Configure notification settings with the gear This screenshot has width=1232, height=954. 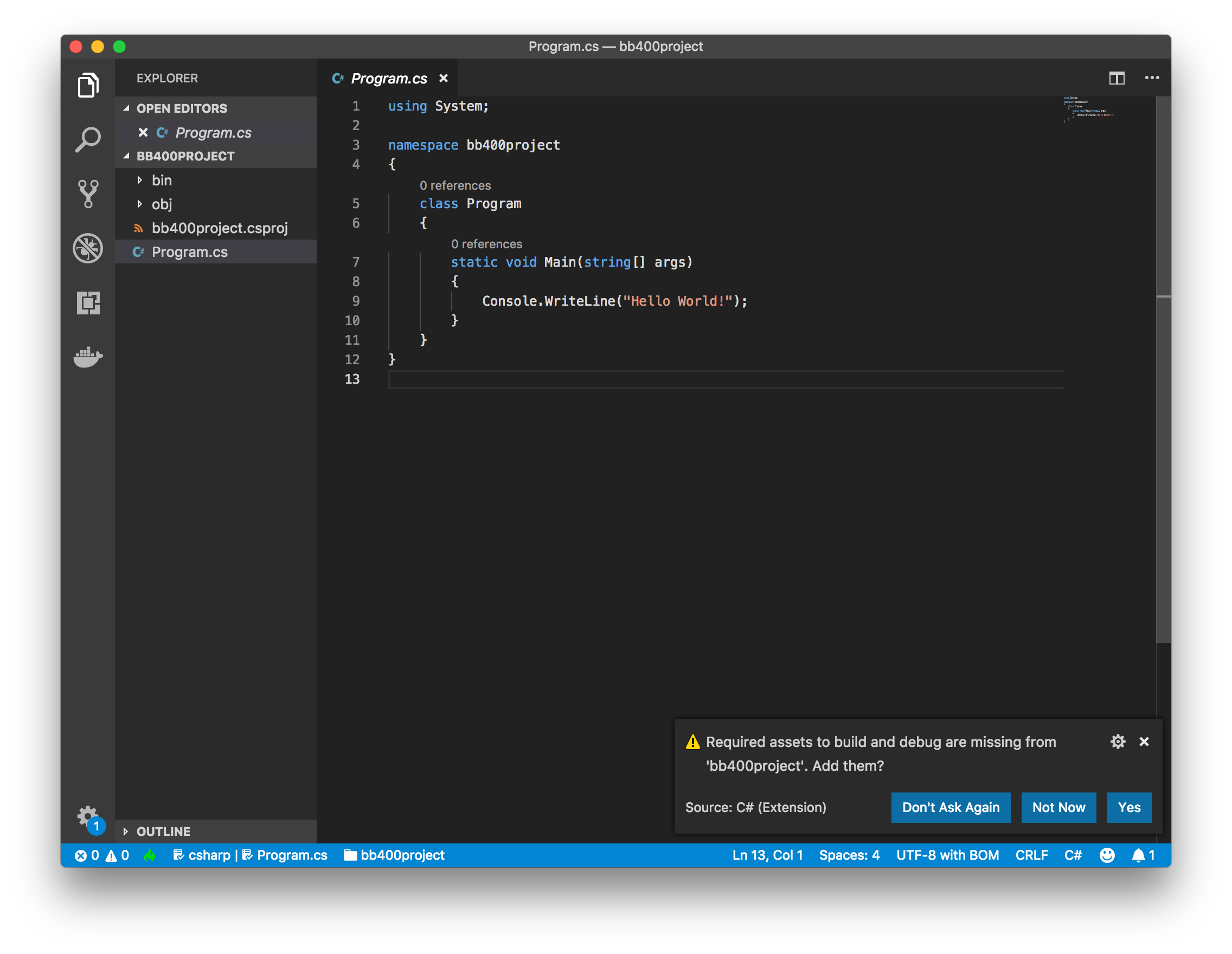(x=1118, y=742)
